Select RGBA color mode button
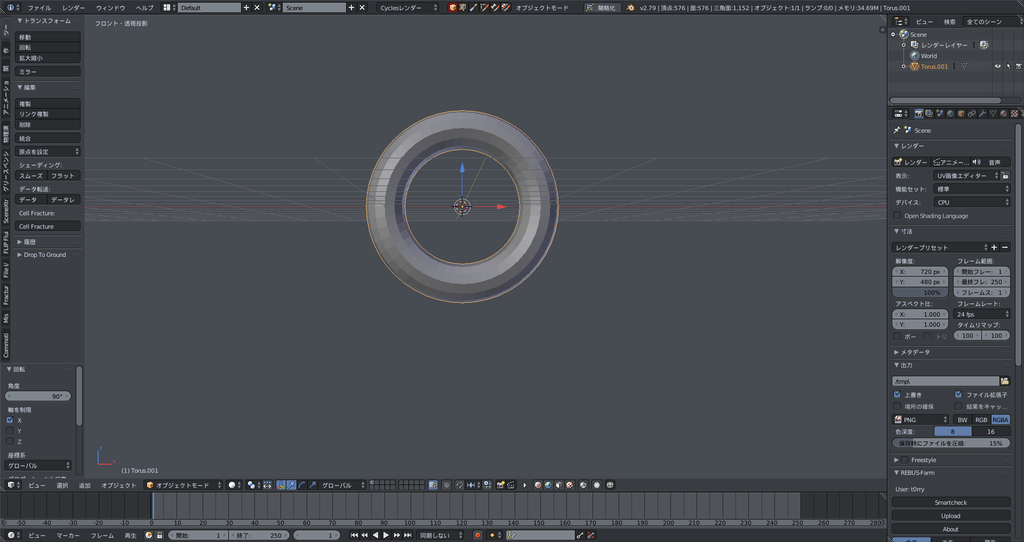This screenshot has height=542, width=1024. point(1000,420)
